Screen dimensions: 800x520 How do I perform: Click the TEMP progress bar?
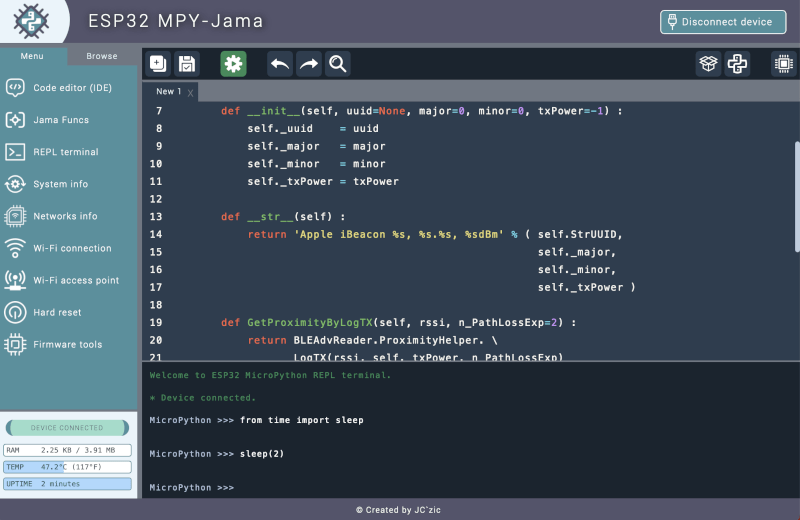tap(67, 467)
